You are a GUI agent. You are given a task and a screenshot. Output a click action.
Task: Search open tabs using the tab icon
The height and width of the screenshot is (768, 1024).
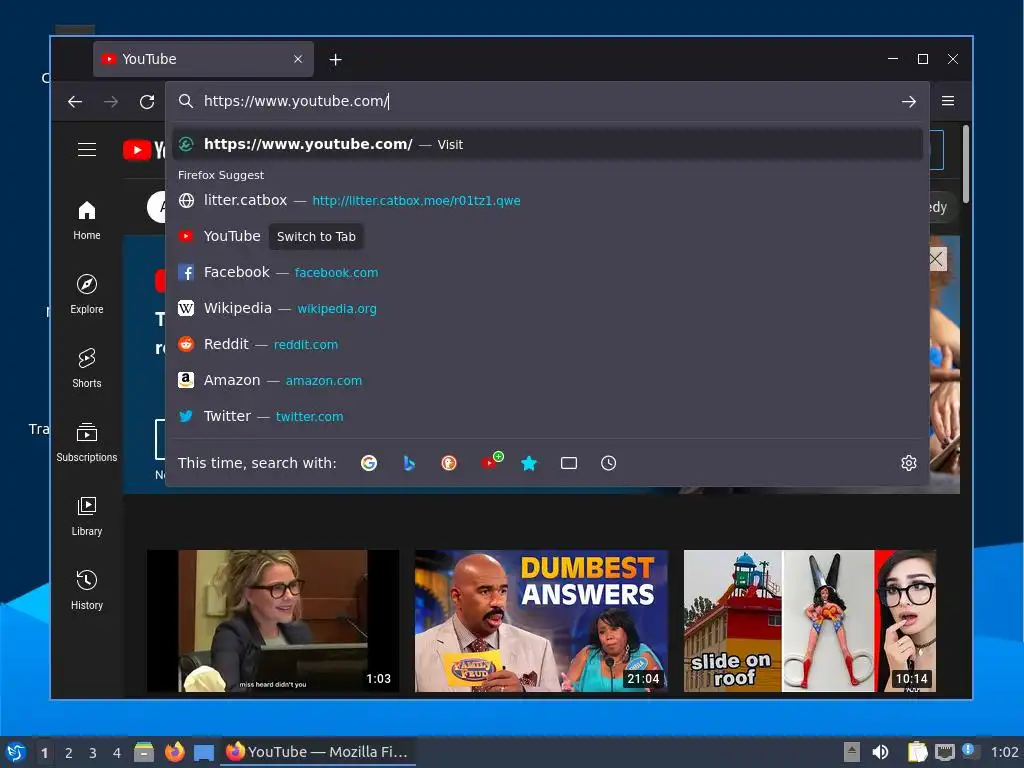569,463
